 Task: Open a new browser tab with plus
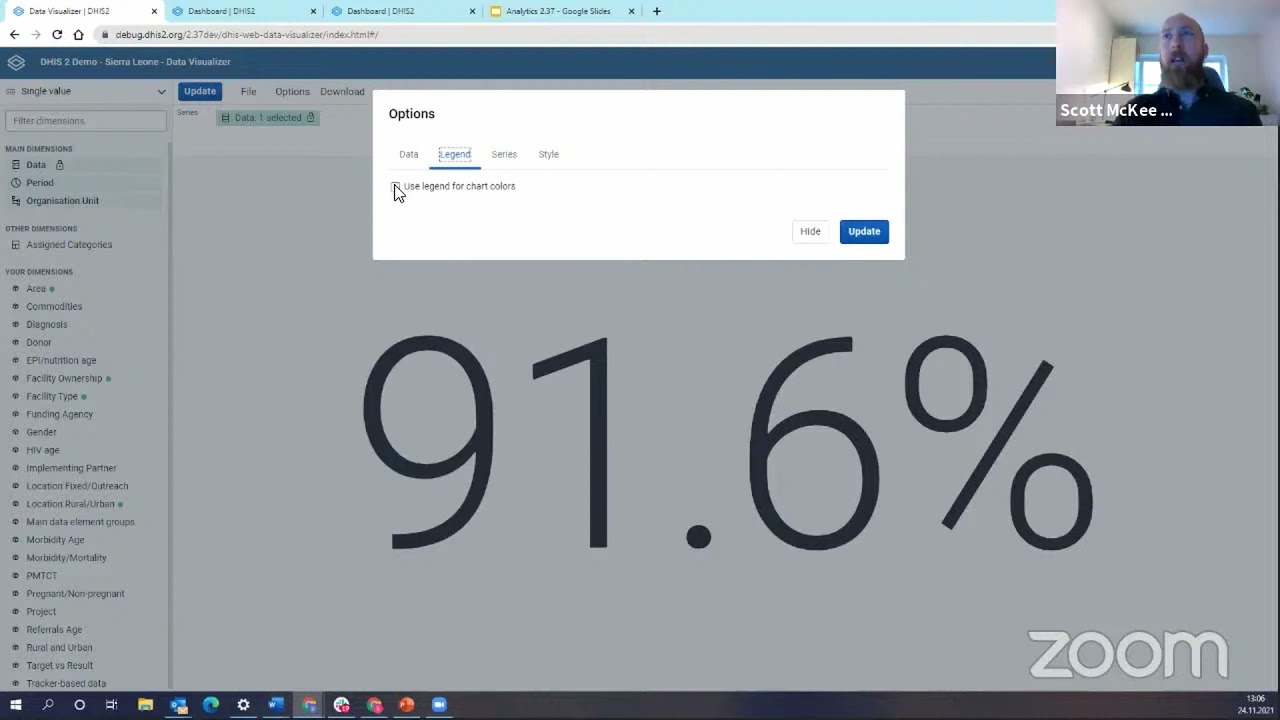pos(656,11)
